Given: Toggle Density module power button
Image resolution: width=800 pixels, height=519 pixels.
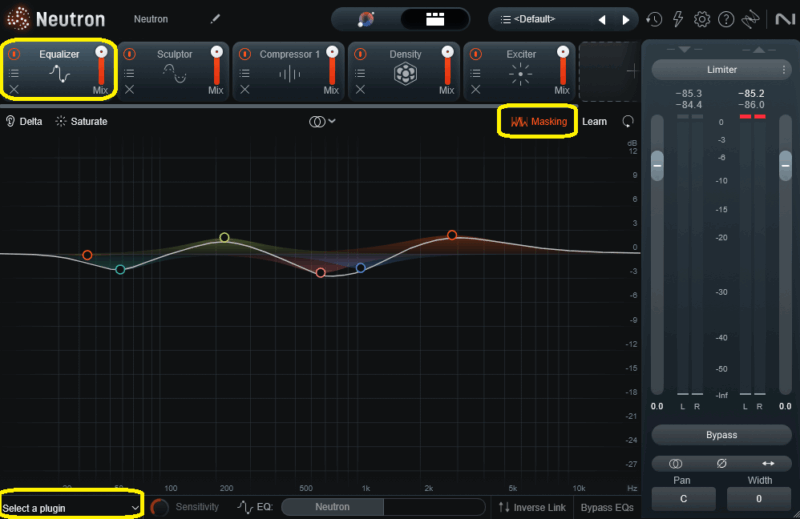Looking at the screenshot, I should pyautogui.click(x=360, y=54).
